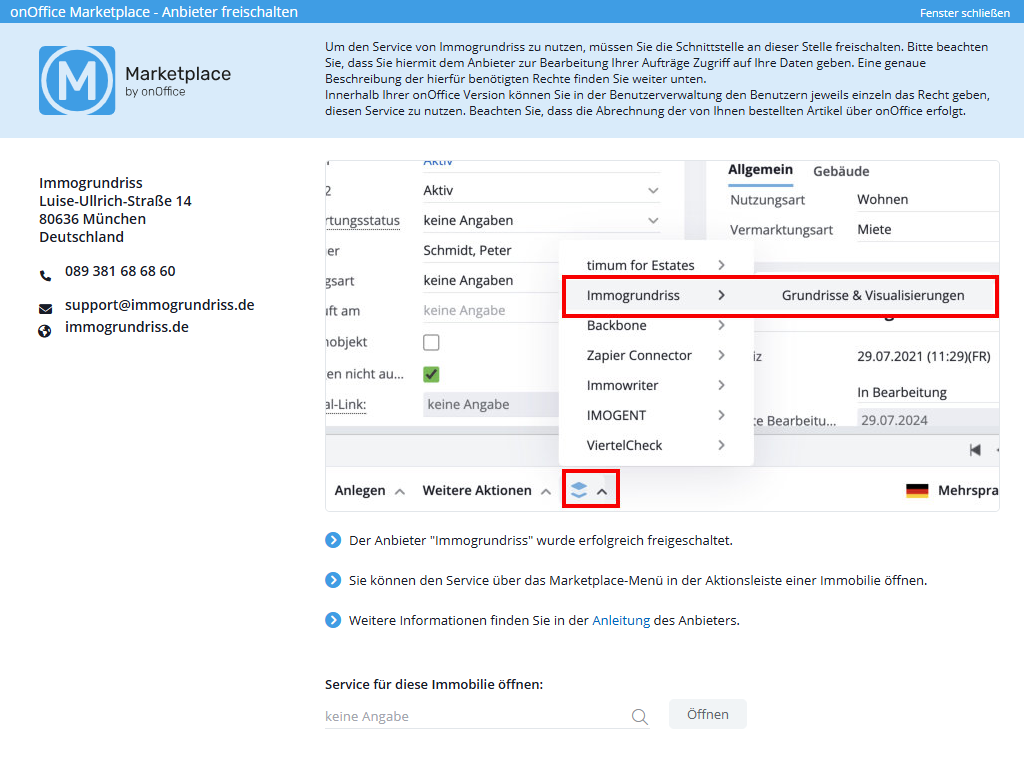This screenshot has height=767, width=1024.
Task: Click the 'Miete' value next to Vermarktungsart
Action: [874, 230]
